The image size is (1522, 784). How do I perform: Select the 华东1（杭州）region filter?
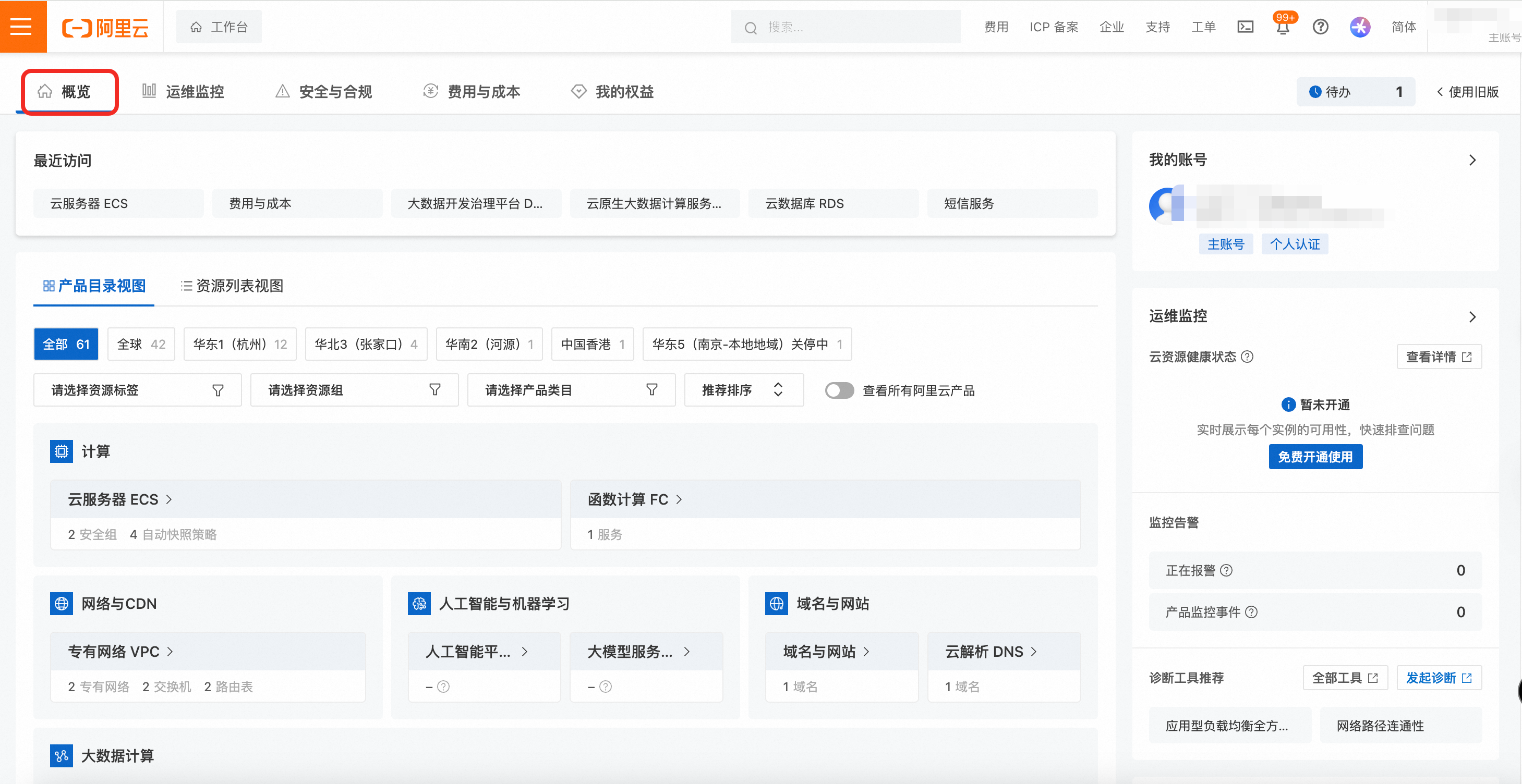click(x=240, y=344)
